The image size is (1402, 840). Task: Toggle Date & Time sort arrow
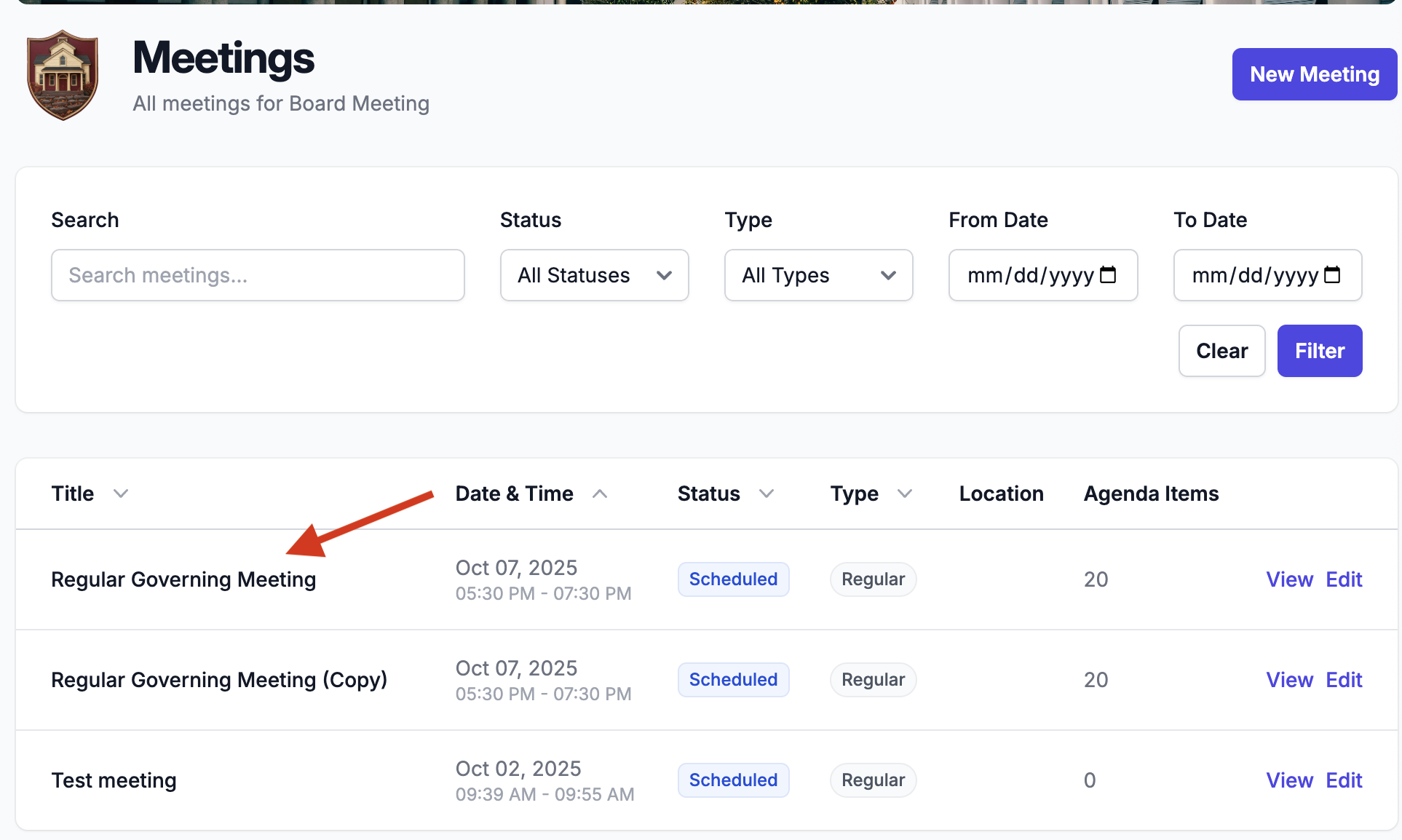click(x=600, y=494)
